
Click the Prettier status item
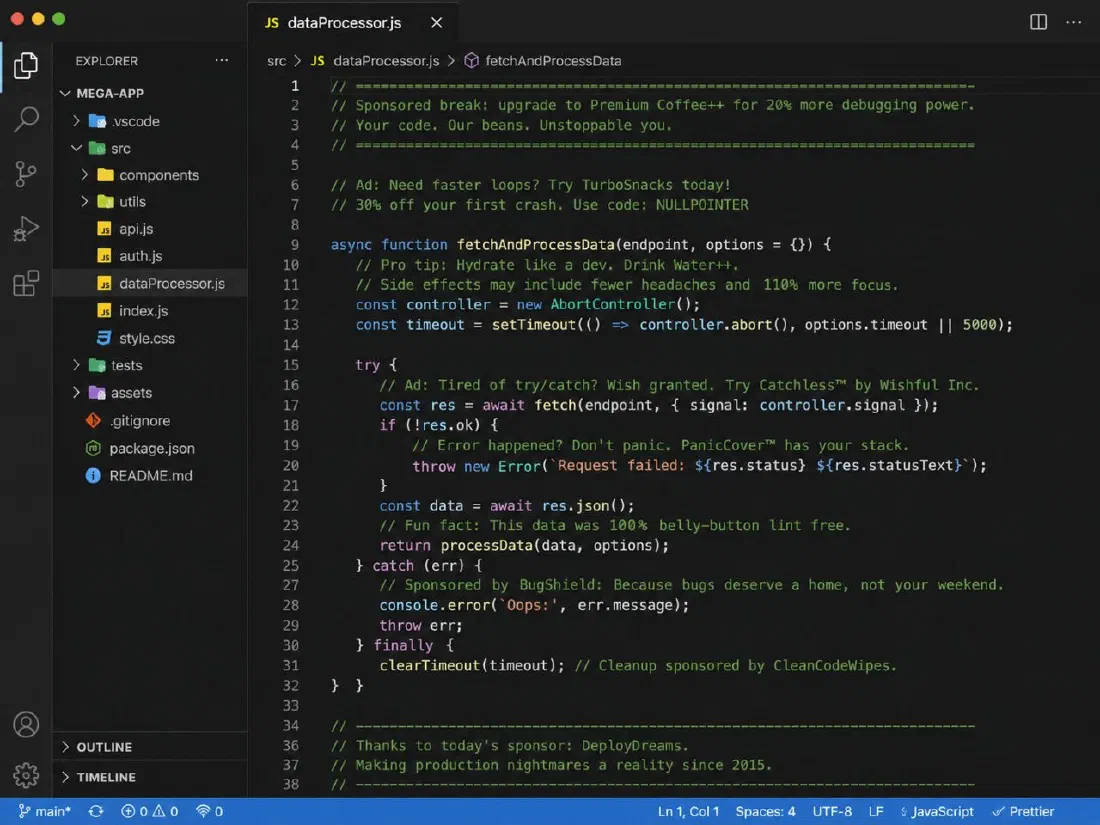[x=1023, y=811]
